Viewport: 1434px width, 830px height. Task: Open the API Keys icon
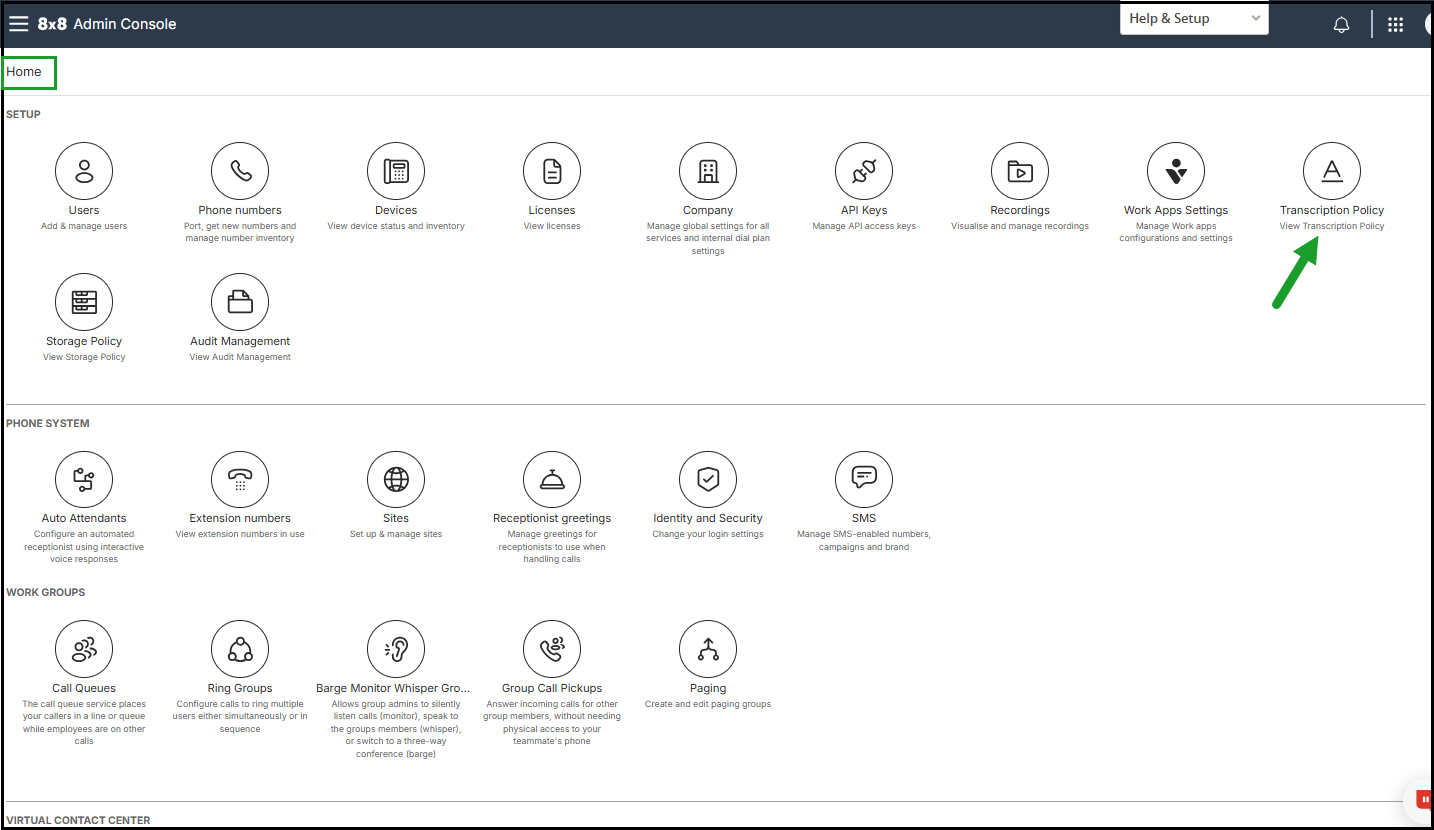[x=864, y=171]
